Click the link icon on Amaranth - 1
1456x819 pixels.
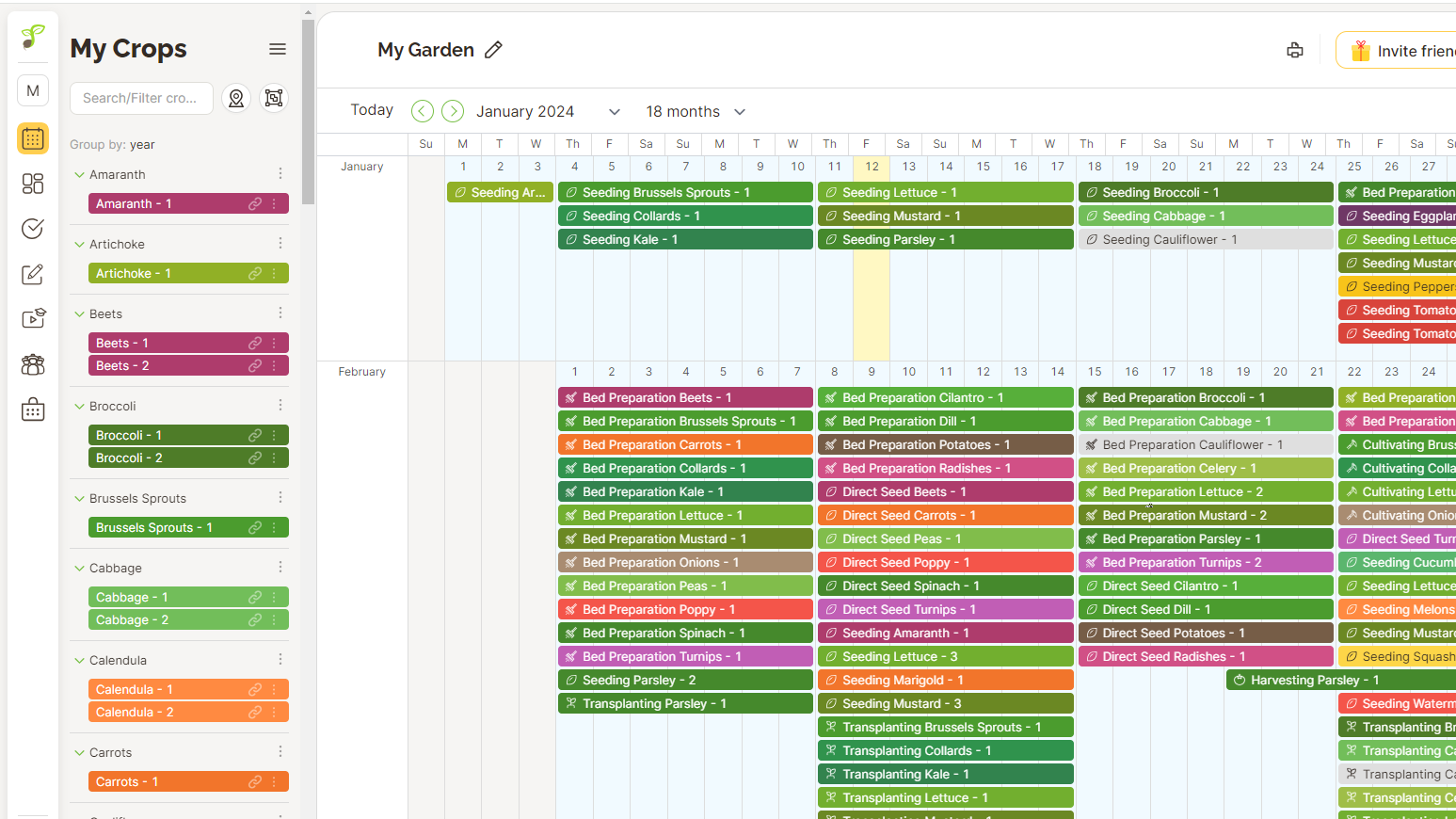pos(254,204)
